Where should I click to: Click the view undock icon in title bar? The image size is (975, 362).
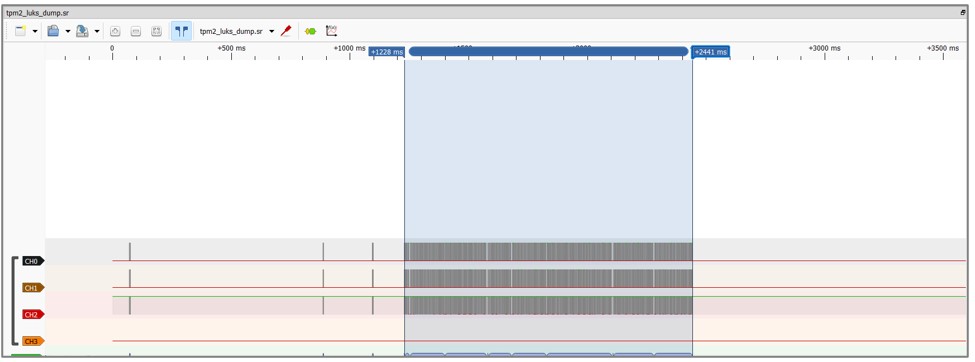pyautogui.click(x=963, y=12)
